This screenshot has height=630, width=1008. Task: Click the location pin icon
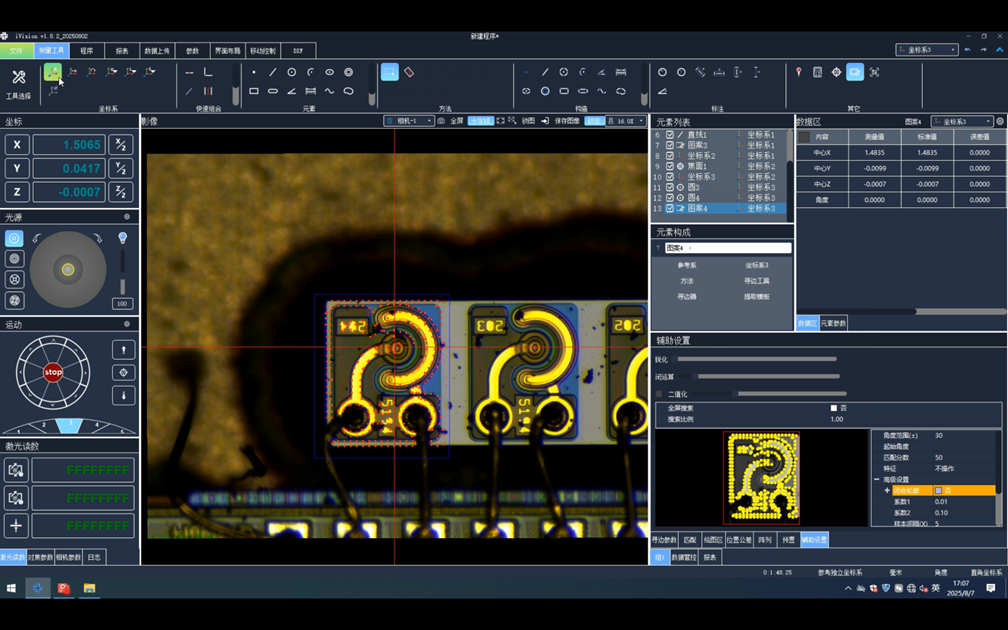click(798, 72)
